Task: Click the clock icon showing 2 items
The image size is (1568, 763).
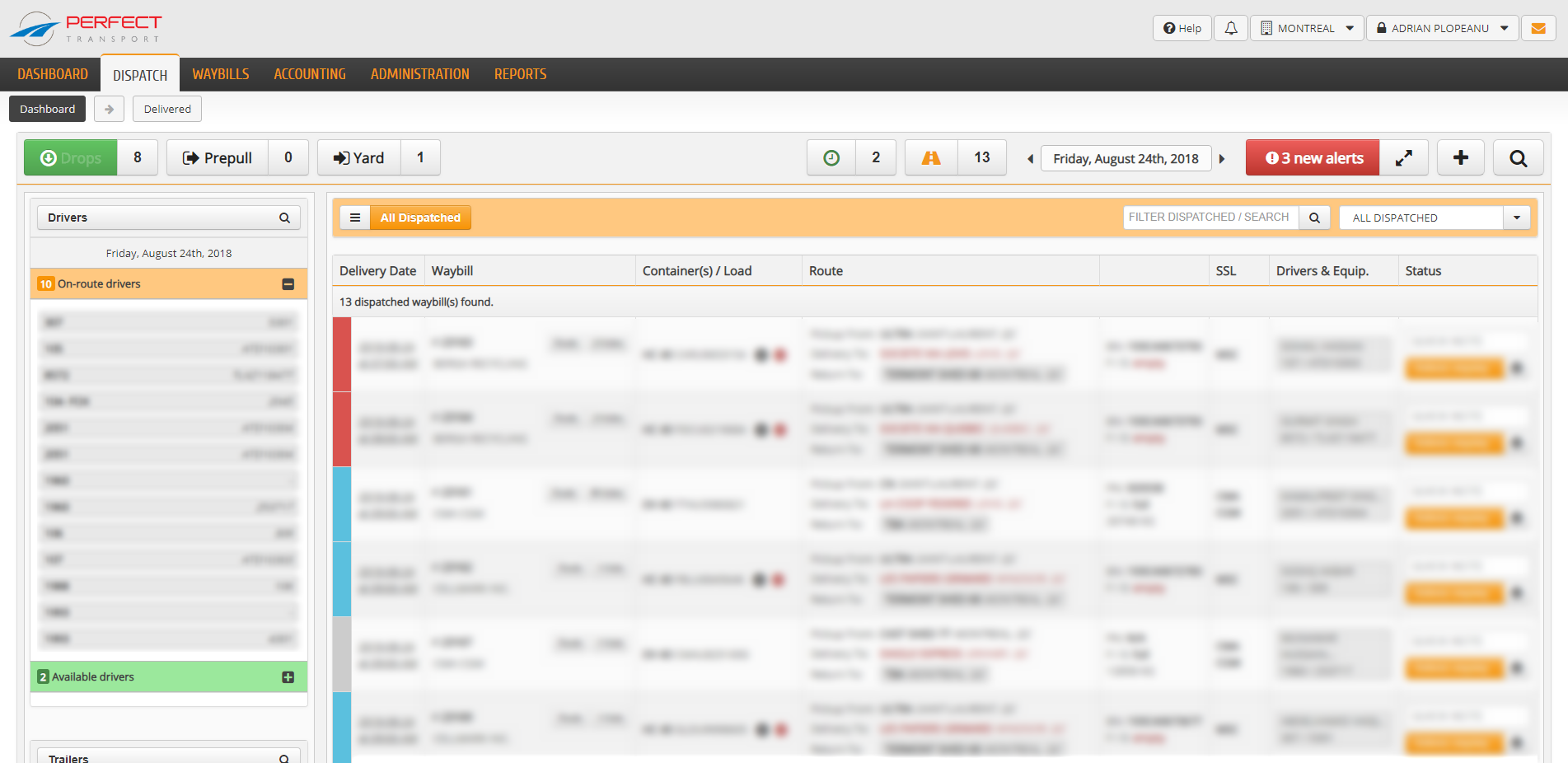Action: click(830, 157)
